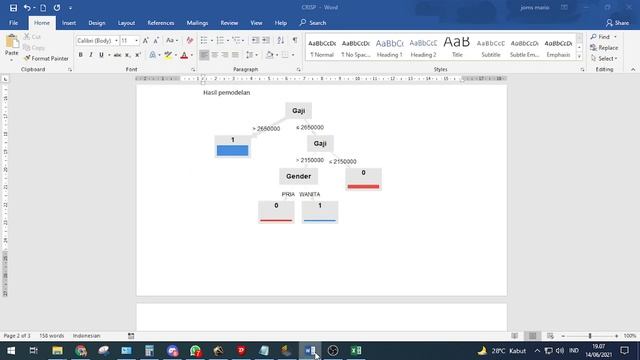Screen dimensions: 640x360
Task: Clear all formatting
Action: pos(189,40)
